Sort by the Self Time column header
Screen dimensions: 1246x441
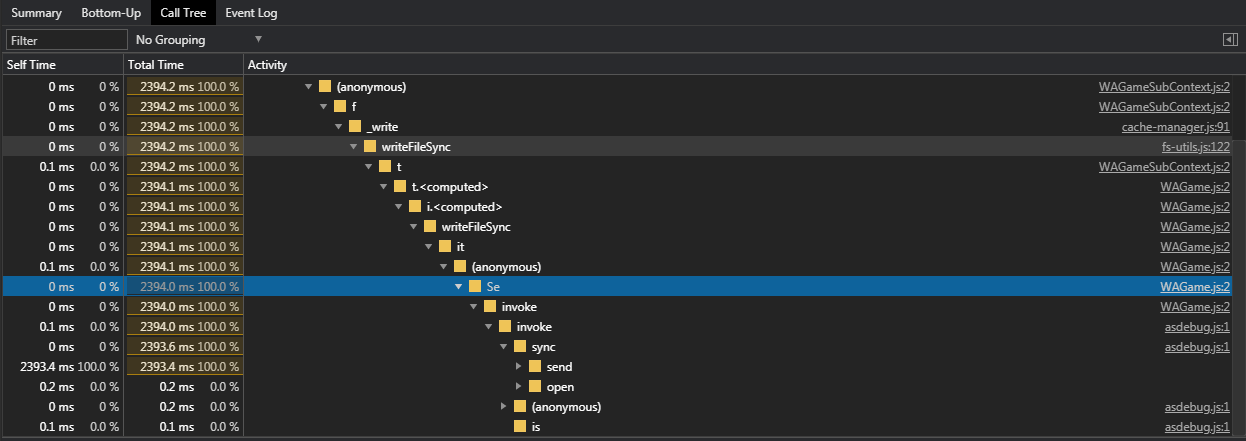(31, 65)
